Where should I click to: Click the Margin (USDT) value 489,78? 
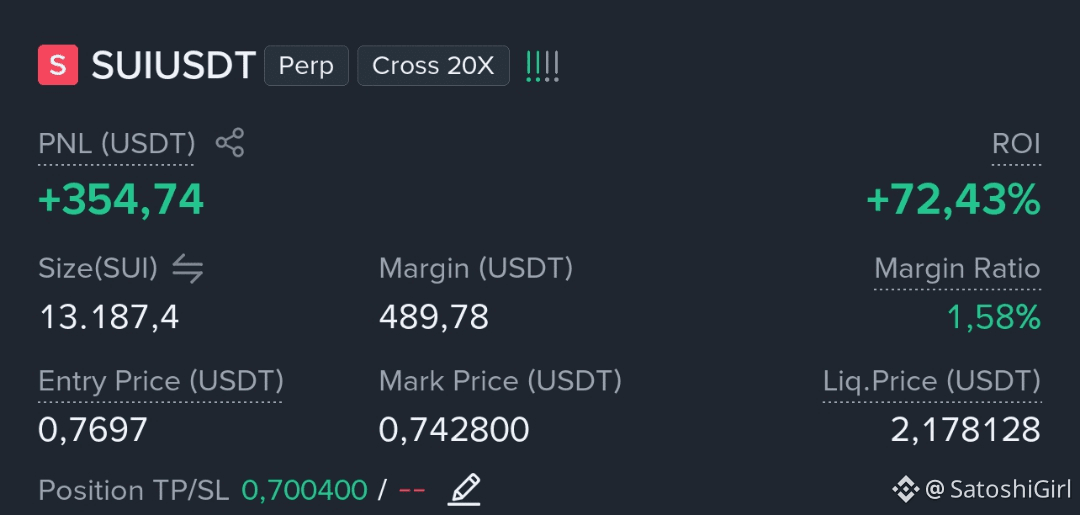click(434, 317)
